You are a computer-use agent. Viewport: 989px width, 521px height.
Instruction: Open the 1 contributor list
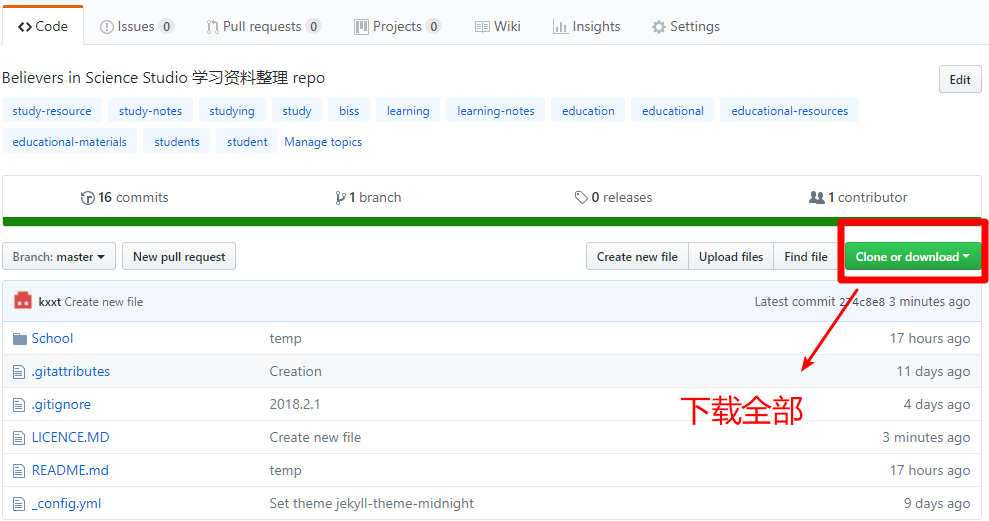click(858, 197)
